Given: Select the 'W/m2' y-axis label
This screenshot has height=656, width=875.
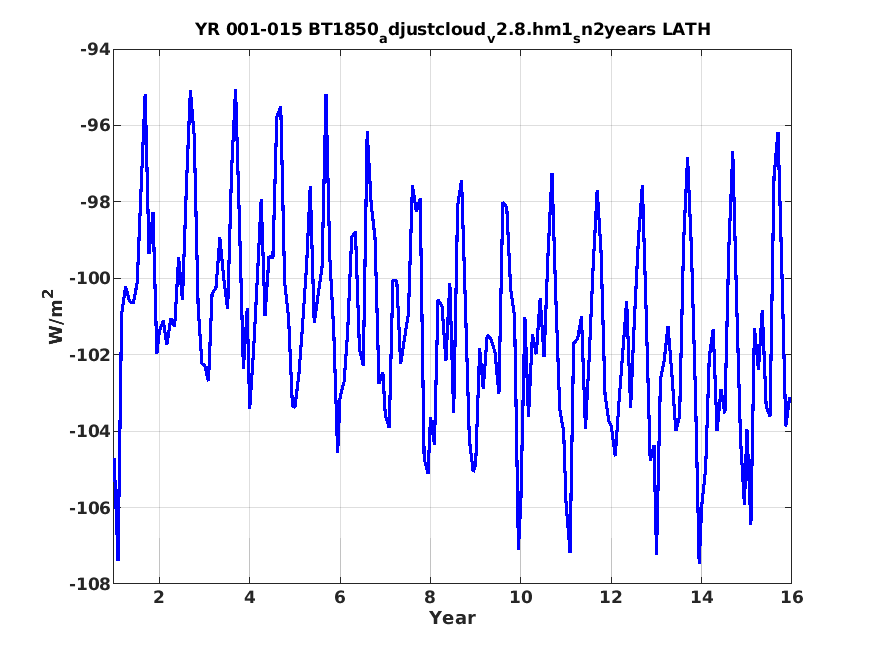Looking at the screenshot, I should click(x=55, y=316).
